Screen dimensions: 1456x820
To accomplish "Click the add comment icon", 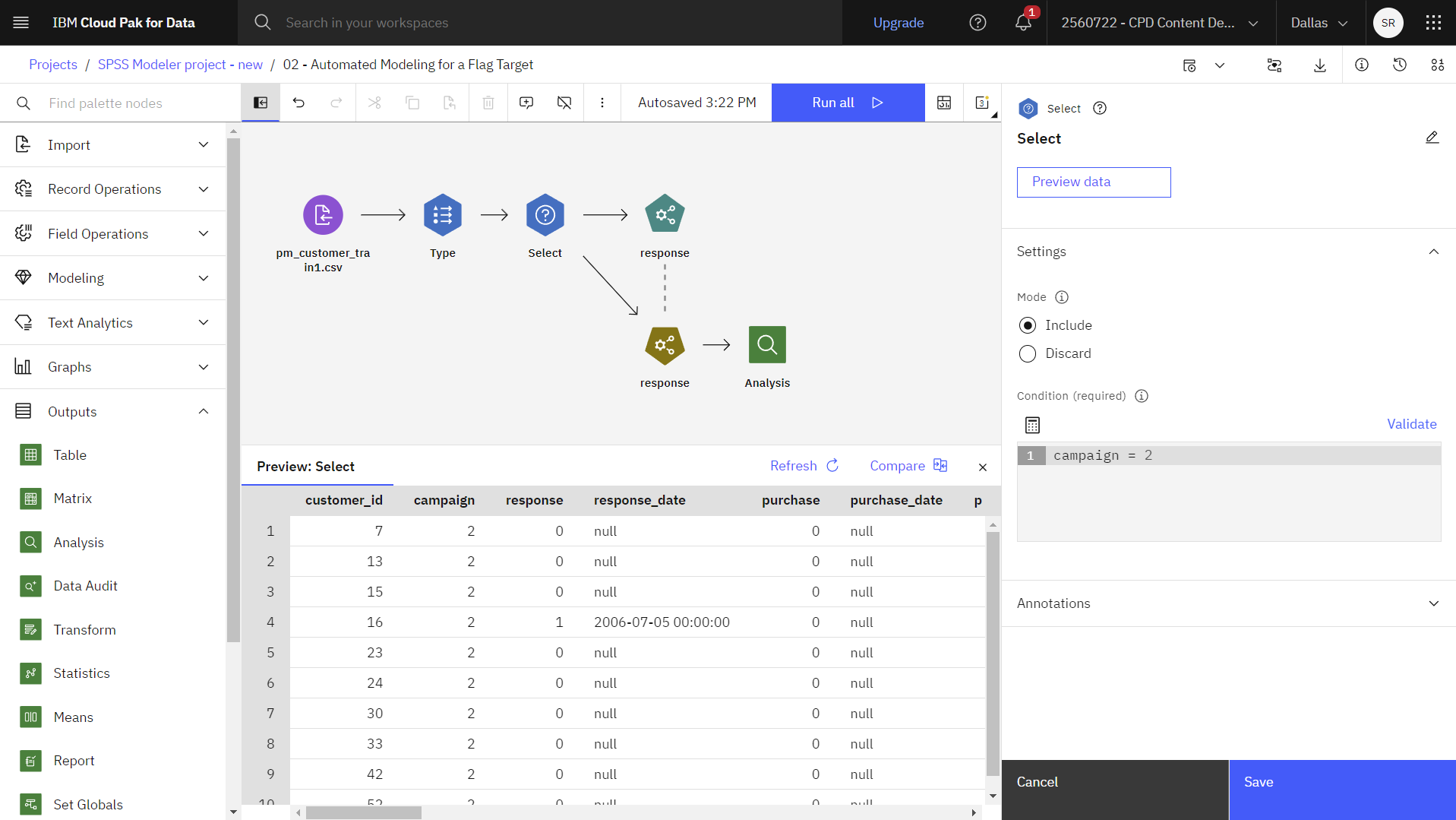I will 526,103.
